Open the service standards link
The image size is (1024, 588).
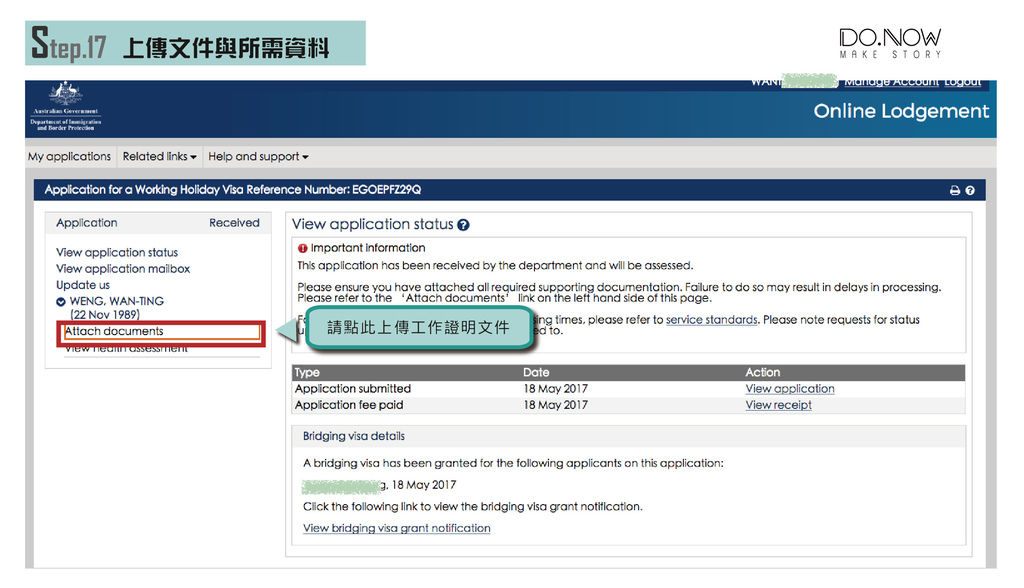click(711, 319)
